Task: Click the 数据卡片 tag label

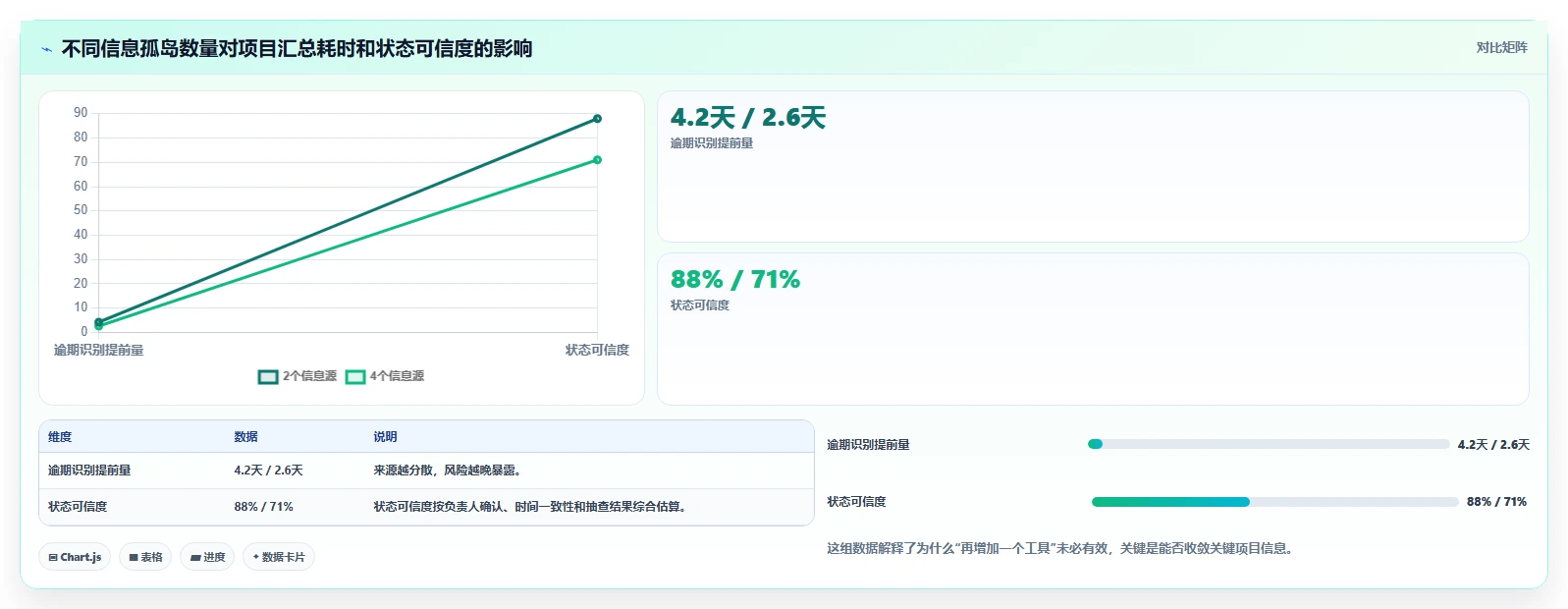Action: tap(284, 557)
